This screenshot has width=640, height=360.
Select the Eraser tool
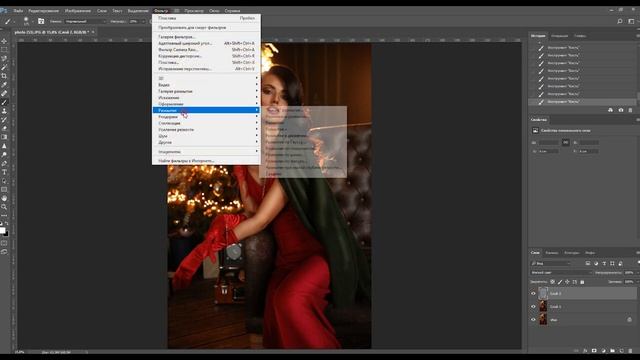click(x=4, y=128)
